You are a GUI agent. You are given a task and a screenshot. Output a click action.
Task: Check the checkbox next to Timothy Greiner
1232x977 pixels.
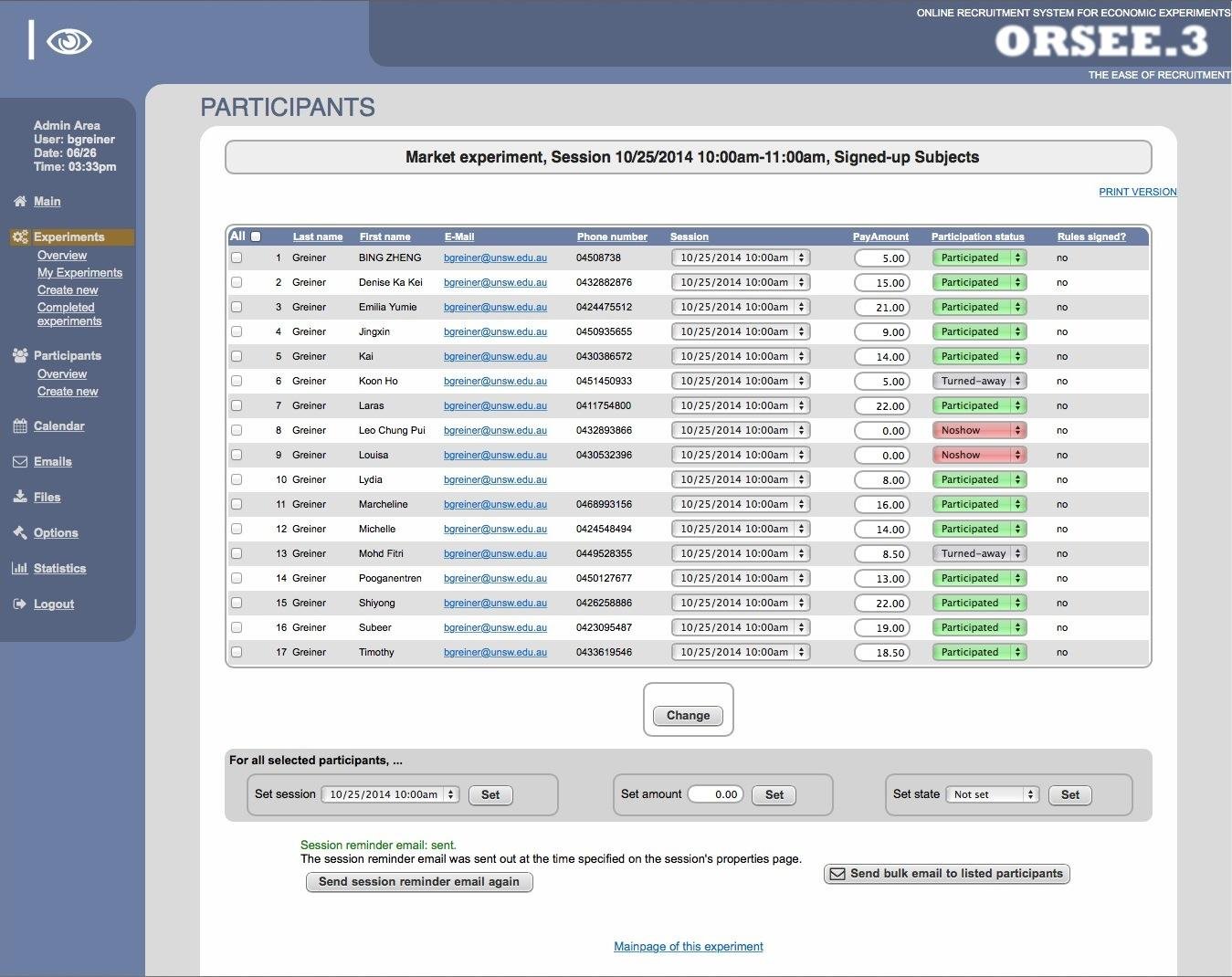(237, 652)
